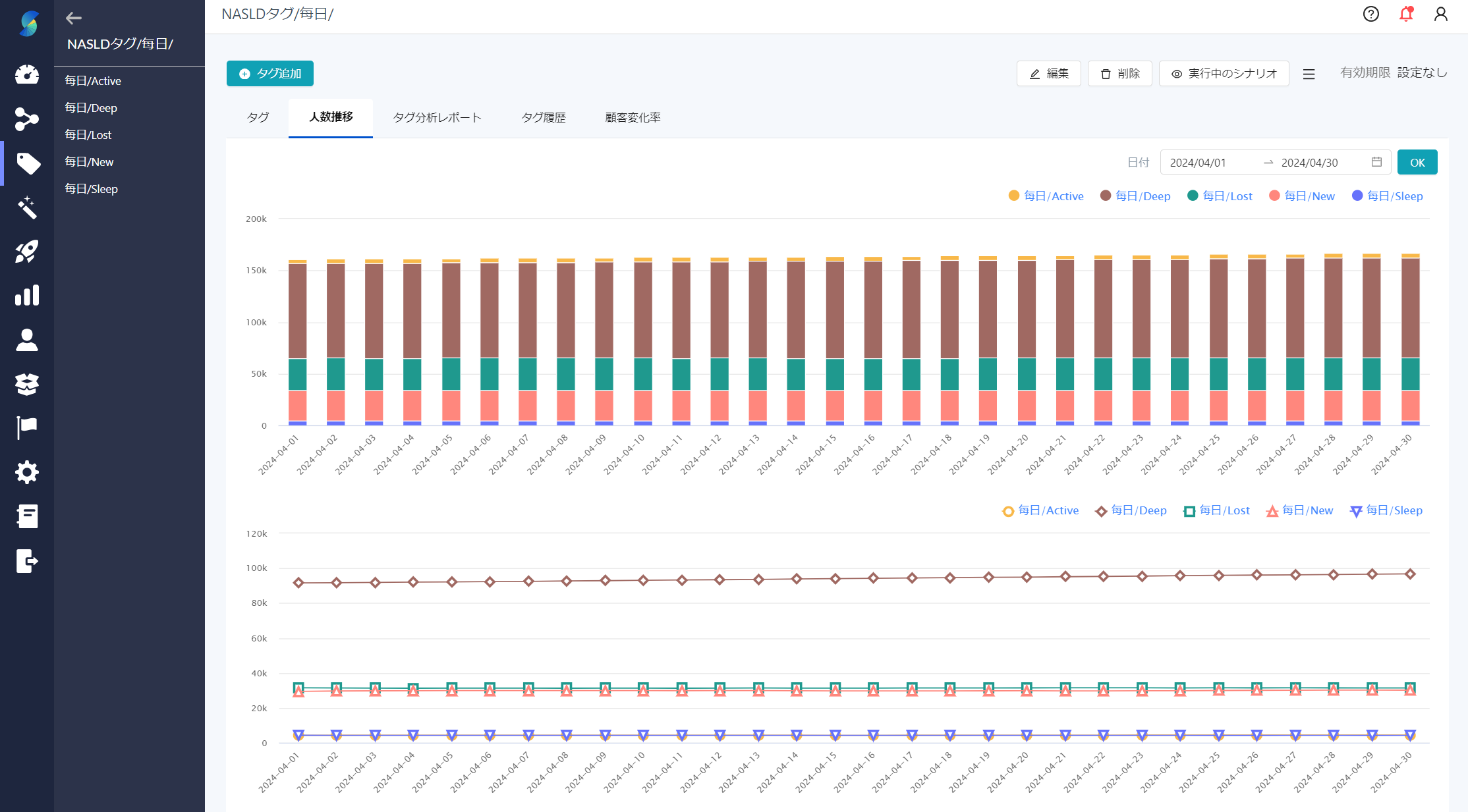
Task: Open the dashboard gauge icon in sidebar
Action: [x=27, y=74]
